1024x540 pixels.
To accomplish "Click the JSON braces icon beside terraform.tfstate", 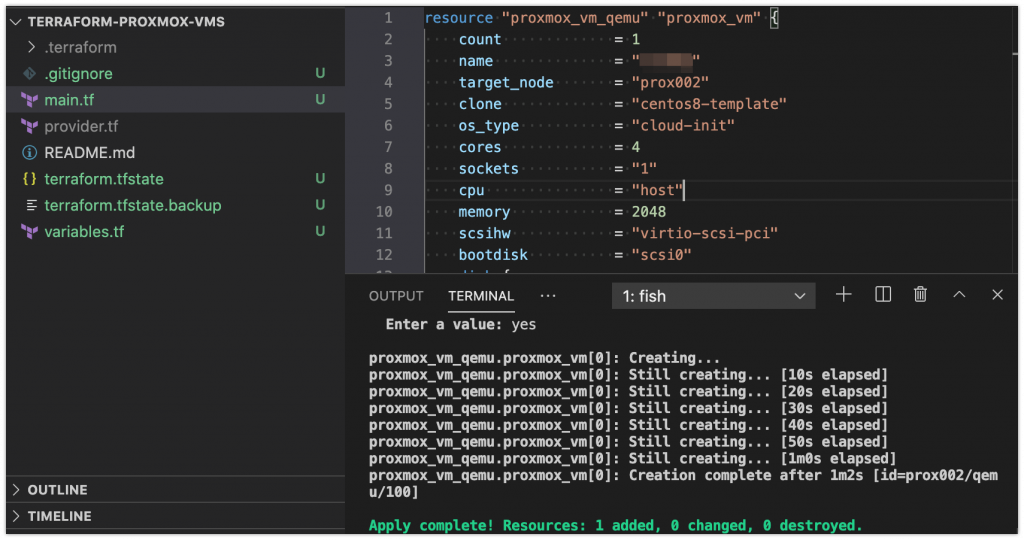I will (29, 179).
